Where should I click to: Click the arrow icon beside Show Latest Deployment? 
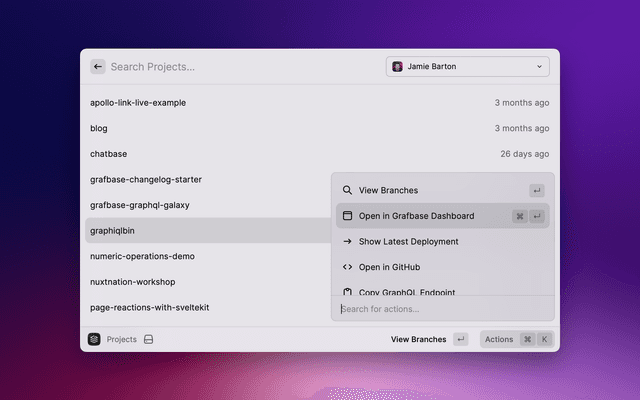click(x=347, y=242)
